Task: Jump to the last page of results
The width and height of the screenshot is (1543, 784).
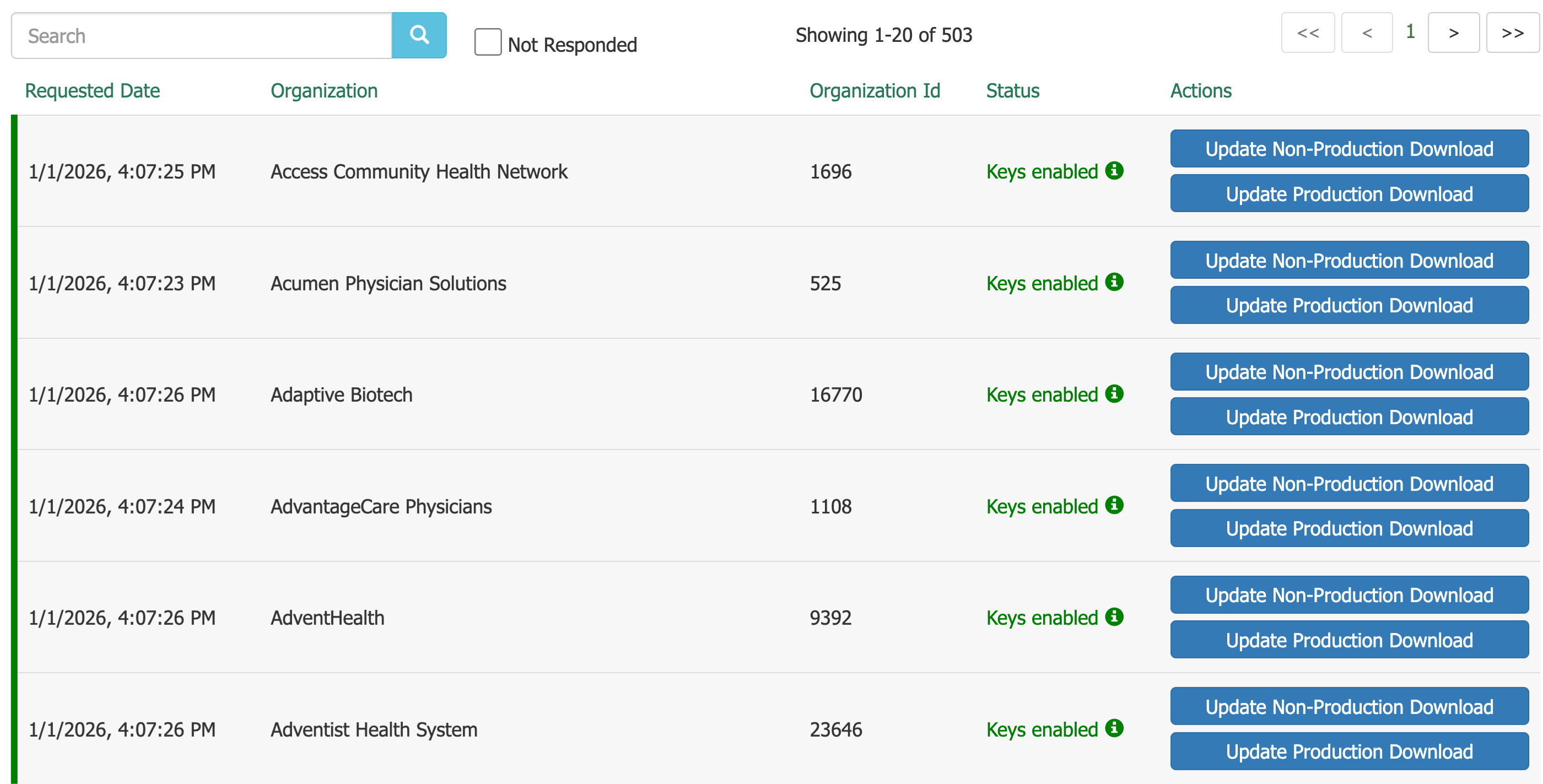Action: 1513,33
